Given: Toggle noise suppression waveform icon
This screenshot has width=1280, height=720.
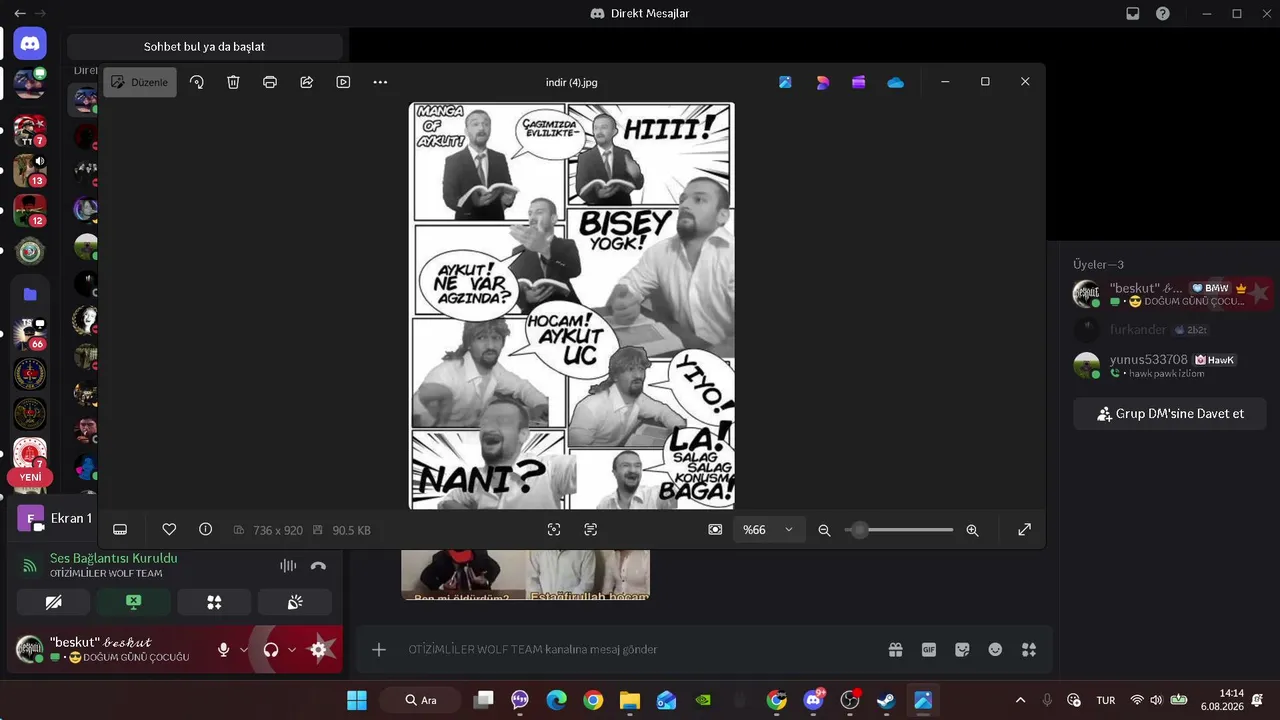Looking at the screenshot, I should click(288, 565).
